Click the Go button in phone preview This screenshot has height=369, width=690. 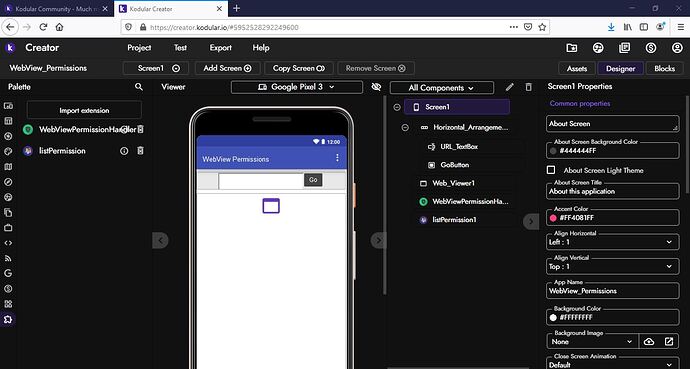313,179
